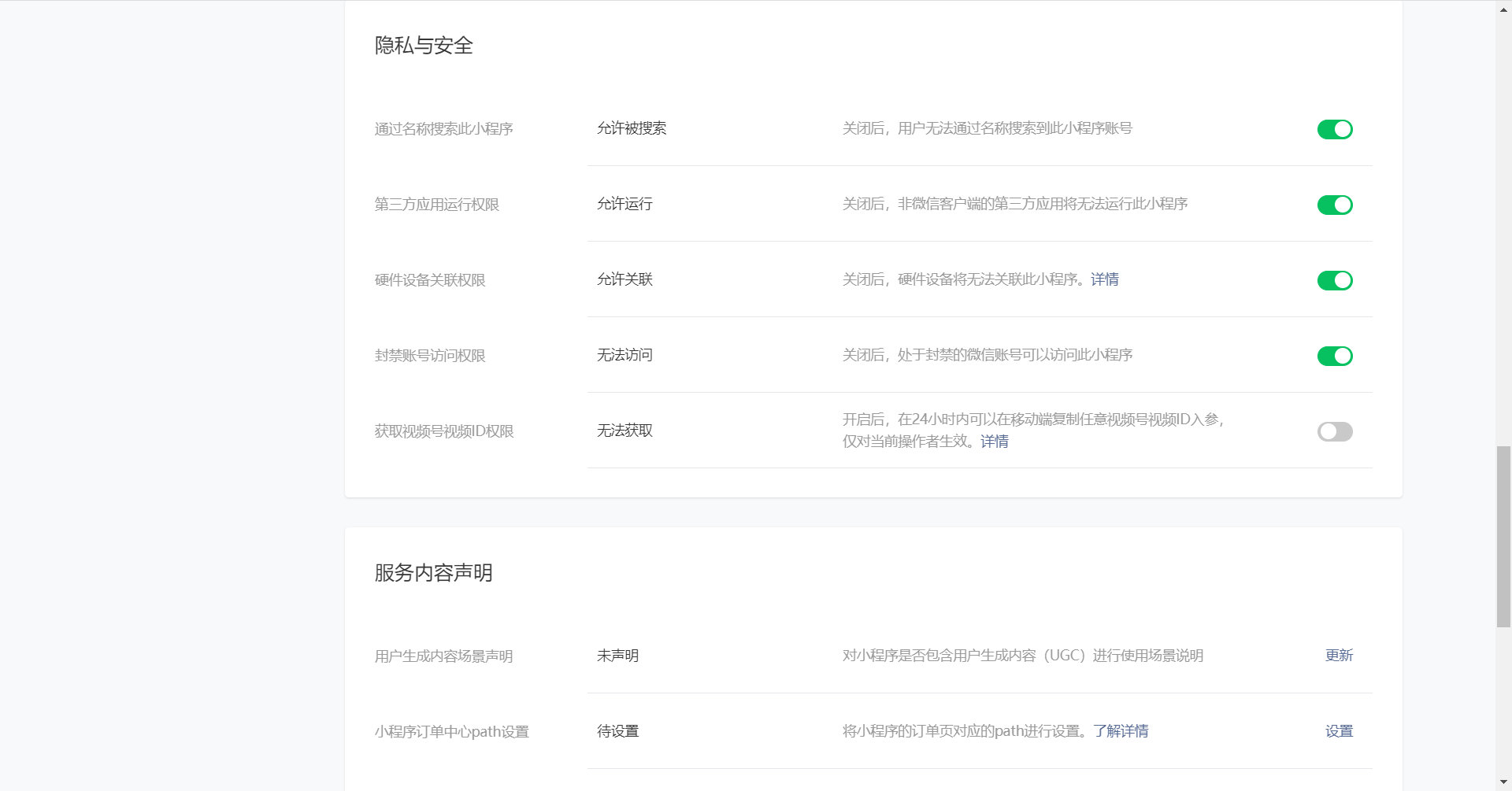
Task: Click the 未声明 status text
Action: pos(618,656)
